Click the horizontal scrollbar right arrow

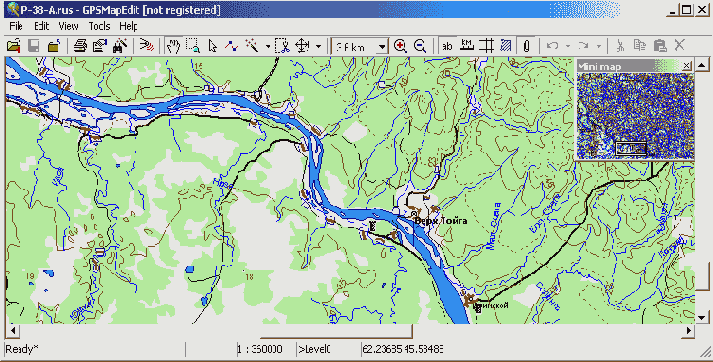click(689, 331)
